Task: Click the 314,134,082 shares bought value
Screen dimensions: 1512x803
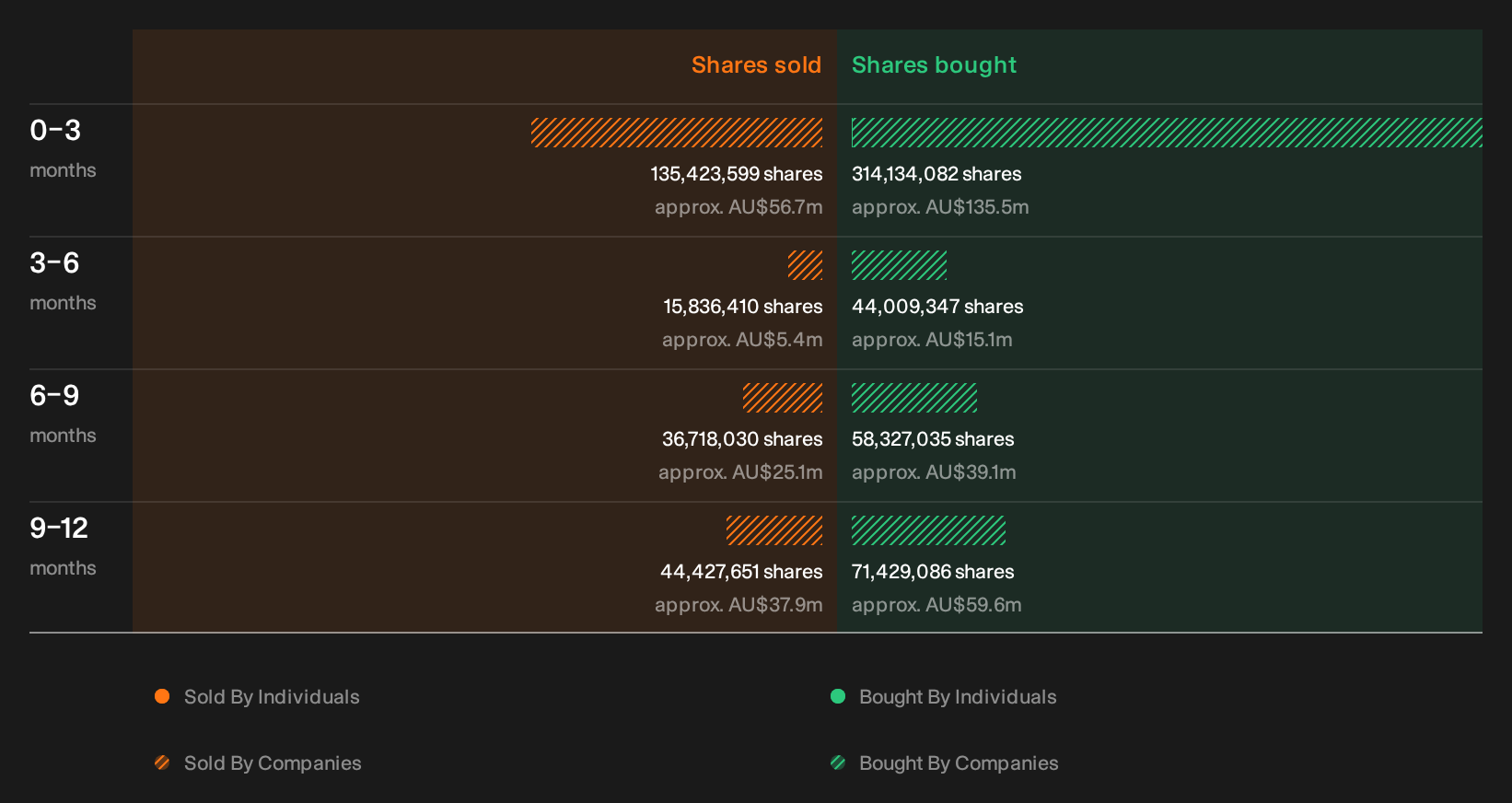Action: 936,174
